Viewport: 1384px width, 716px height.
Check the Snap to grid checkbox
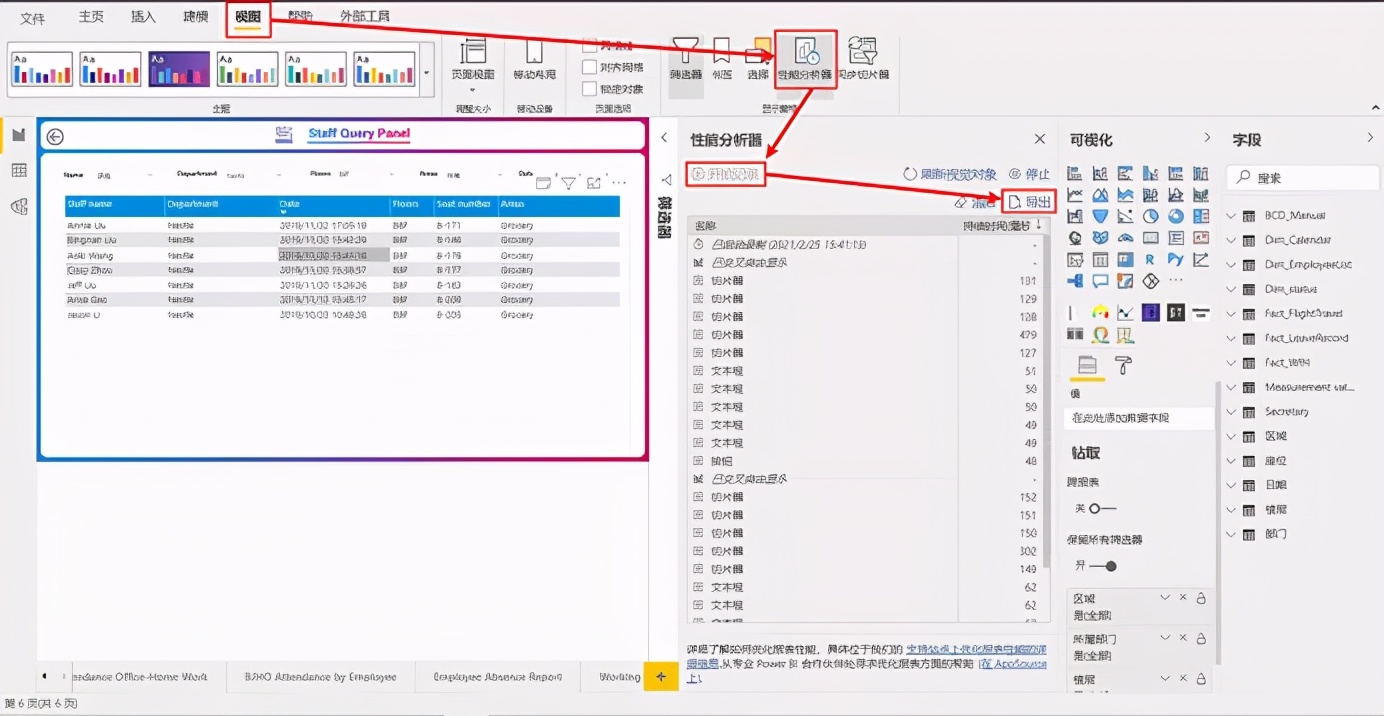coord(590,67)
